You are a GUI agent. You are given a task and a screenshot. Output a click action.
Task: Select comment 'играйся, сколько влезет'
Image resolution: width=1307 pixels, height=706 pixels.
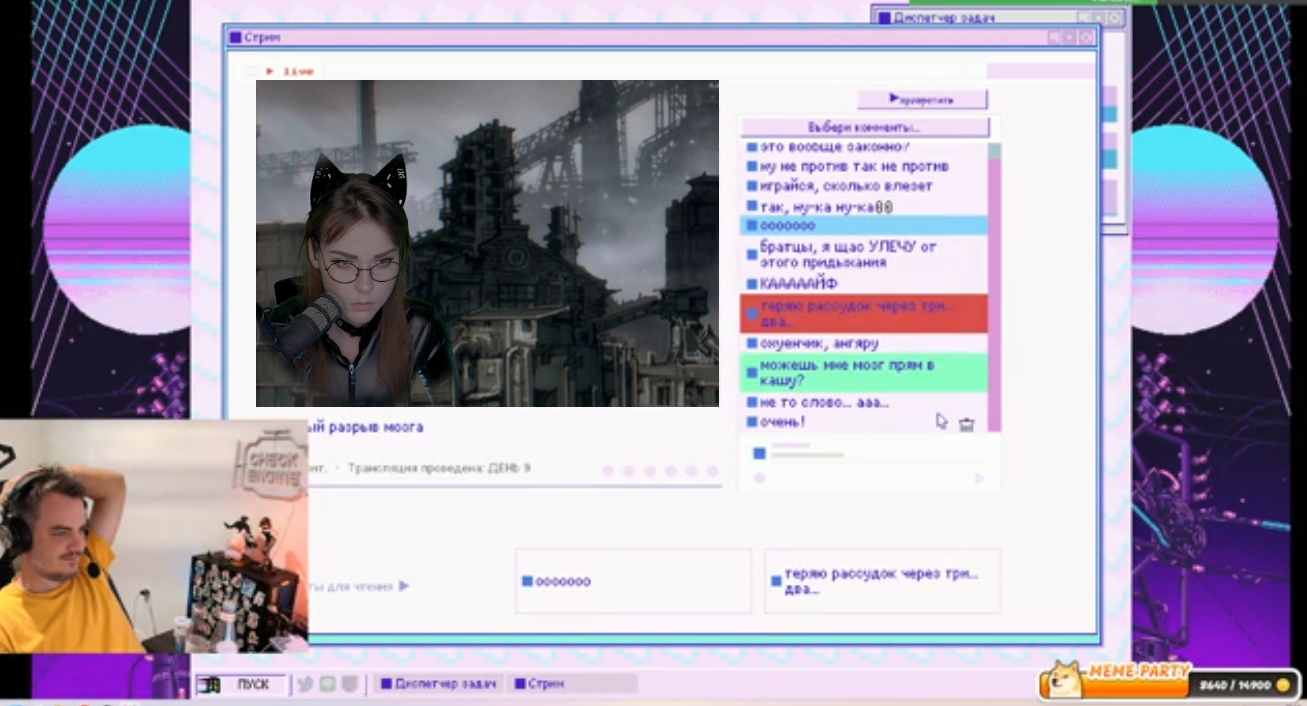tap(864, 186)
